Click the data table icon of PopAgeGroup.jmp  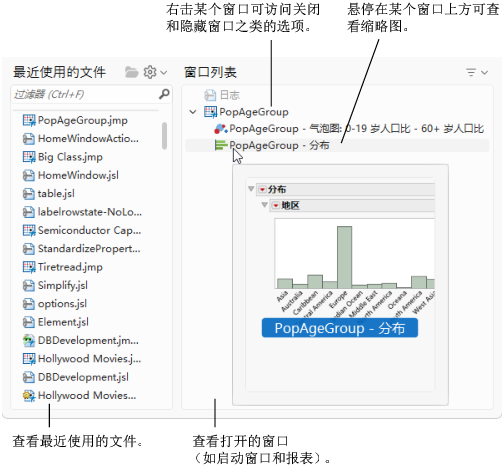(x=29, y=120)
